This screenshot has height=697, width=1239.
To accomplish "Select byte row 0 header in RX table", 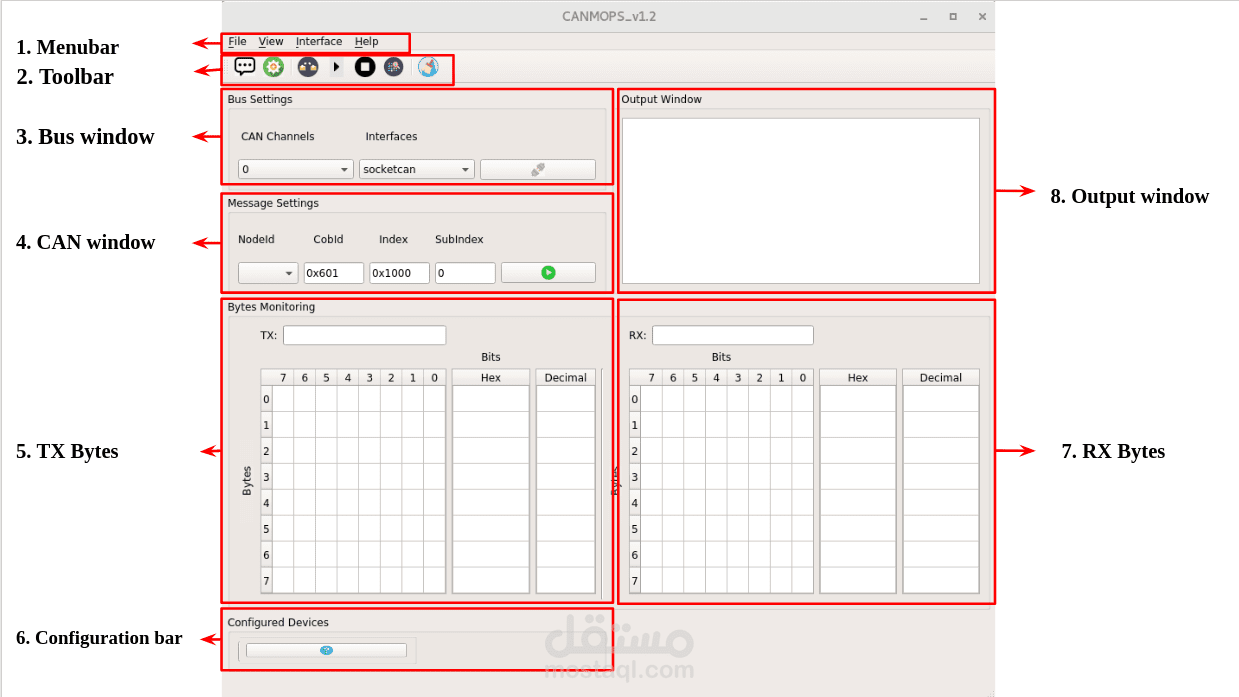I will [x=635, y=399].
